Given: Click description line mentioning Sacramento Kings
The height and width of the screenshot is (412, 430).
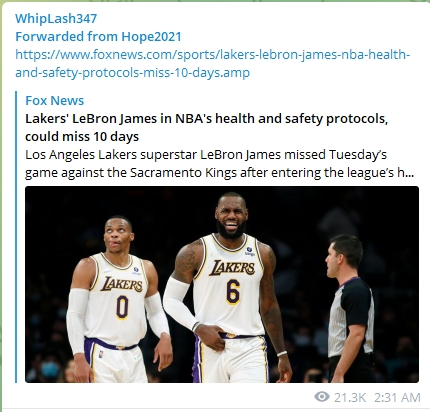Looking at the screenshot, I should coord(220,173).
